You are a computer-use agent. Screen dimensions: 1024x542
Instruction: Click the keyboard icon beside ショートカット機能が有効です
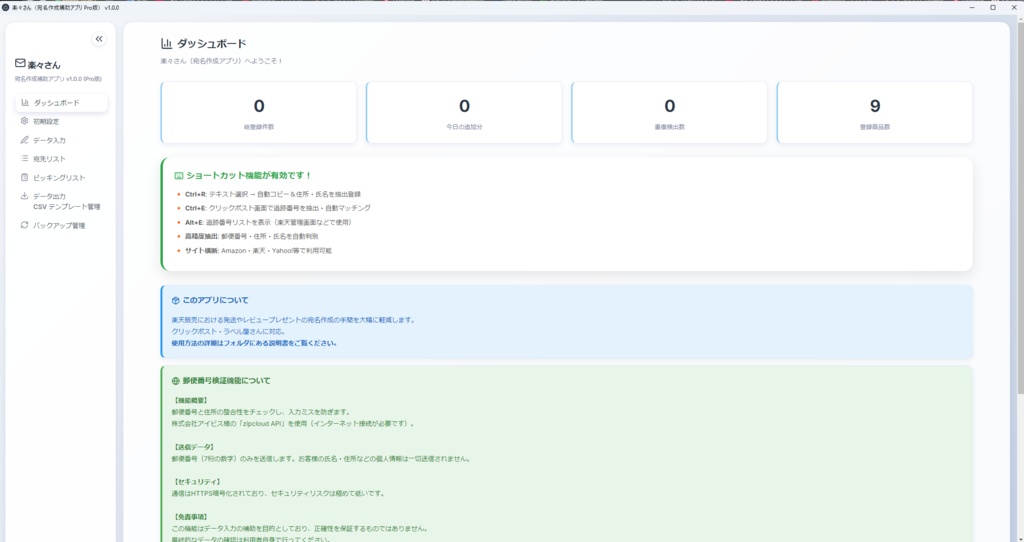pos(178,176)
